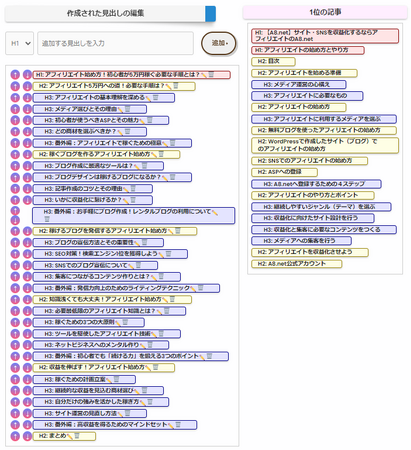Click the 追加 add button

point(219,43)
